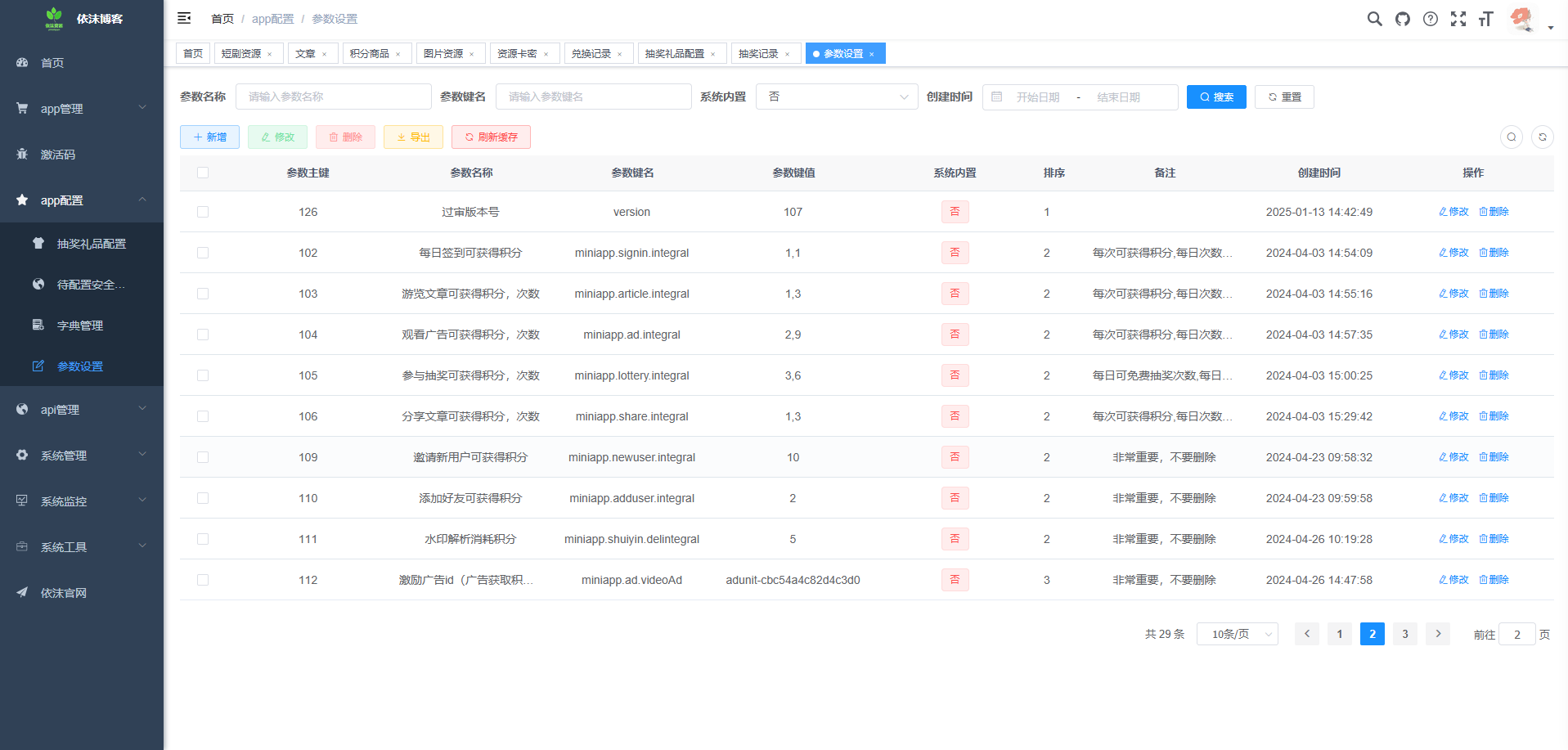Collapse the sidebar with hamburger icon
Screen dimensions: 1568x750
[184, 18]
